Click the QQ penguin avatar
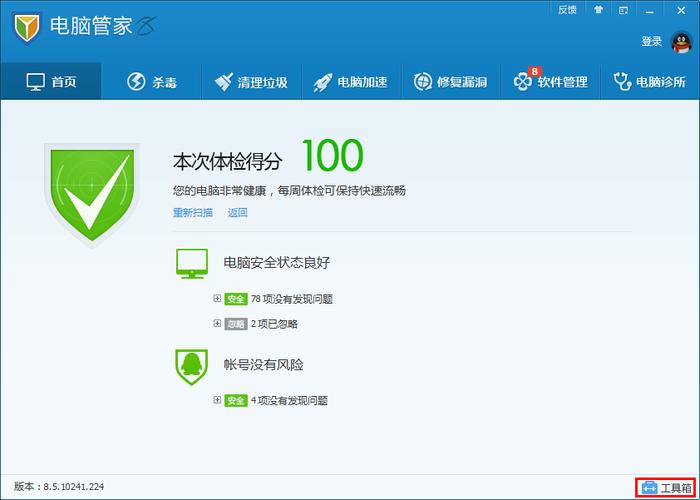The width and height of the screenshot is (700, 500). 681,42
